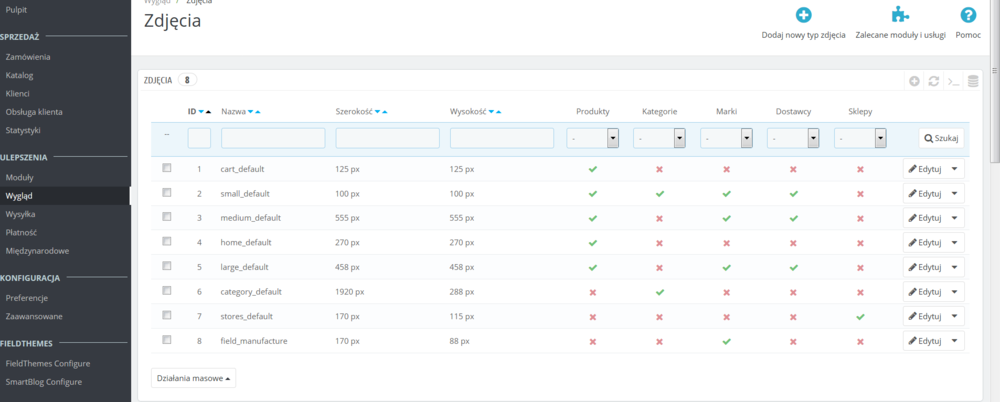The image size is (1000, 402).
Task: Sort Nazwa column descending arrow
Action: [251, 112]
